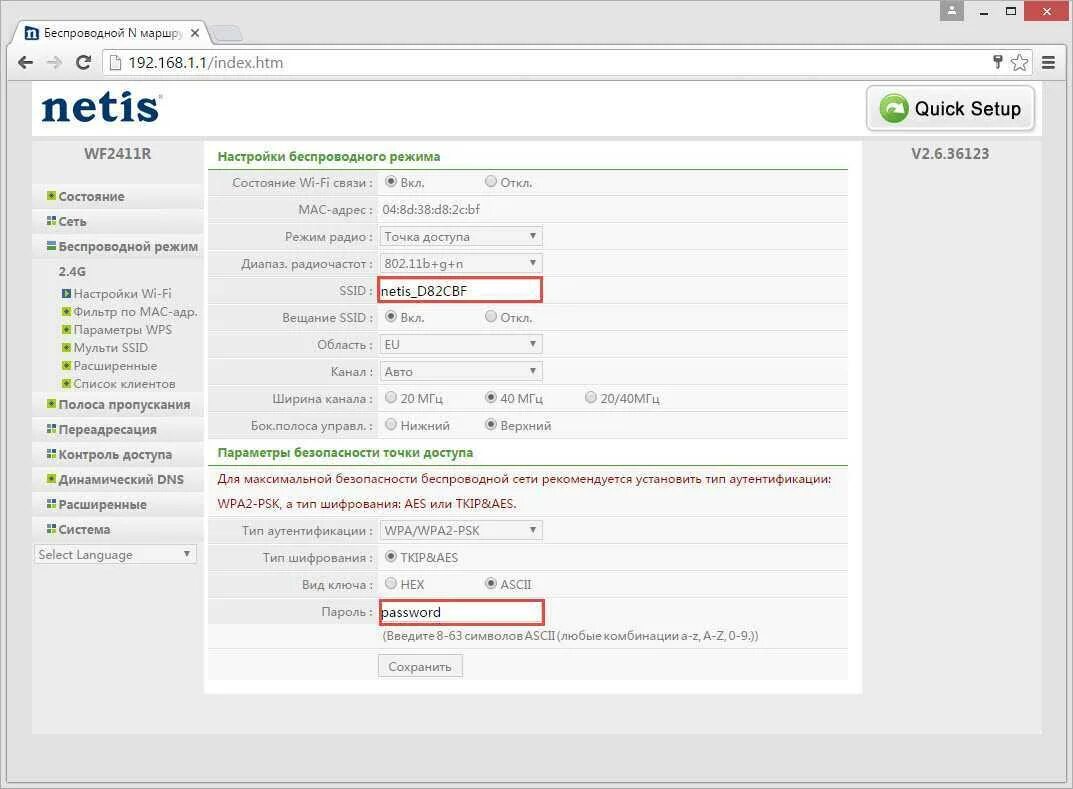Select ASCII key type

tap(491, 584)
